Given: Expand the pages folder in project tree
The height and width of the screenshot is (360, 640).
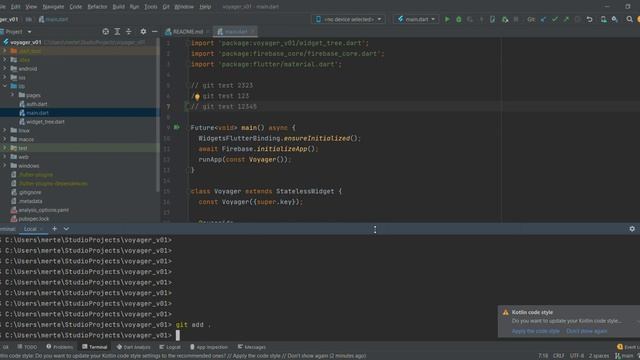Looking at the screenshot, I should 12,95.
